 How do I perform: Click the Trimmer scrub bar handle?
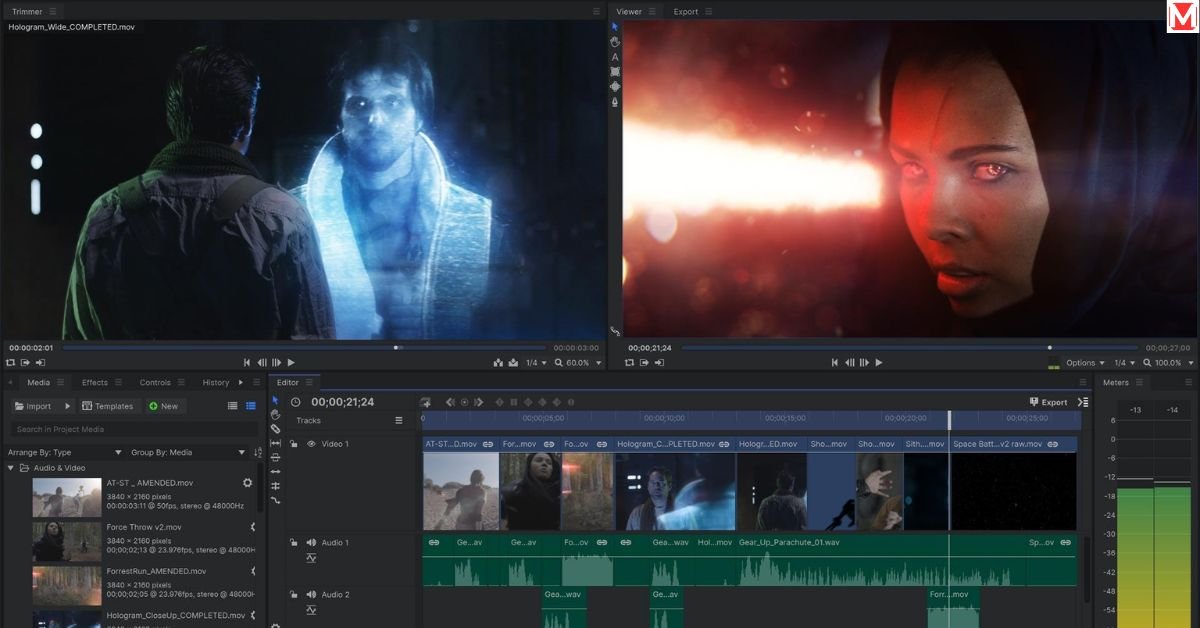[397, 348]
